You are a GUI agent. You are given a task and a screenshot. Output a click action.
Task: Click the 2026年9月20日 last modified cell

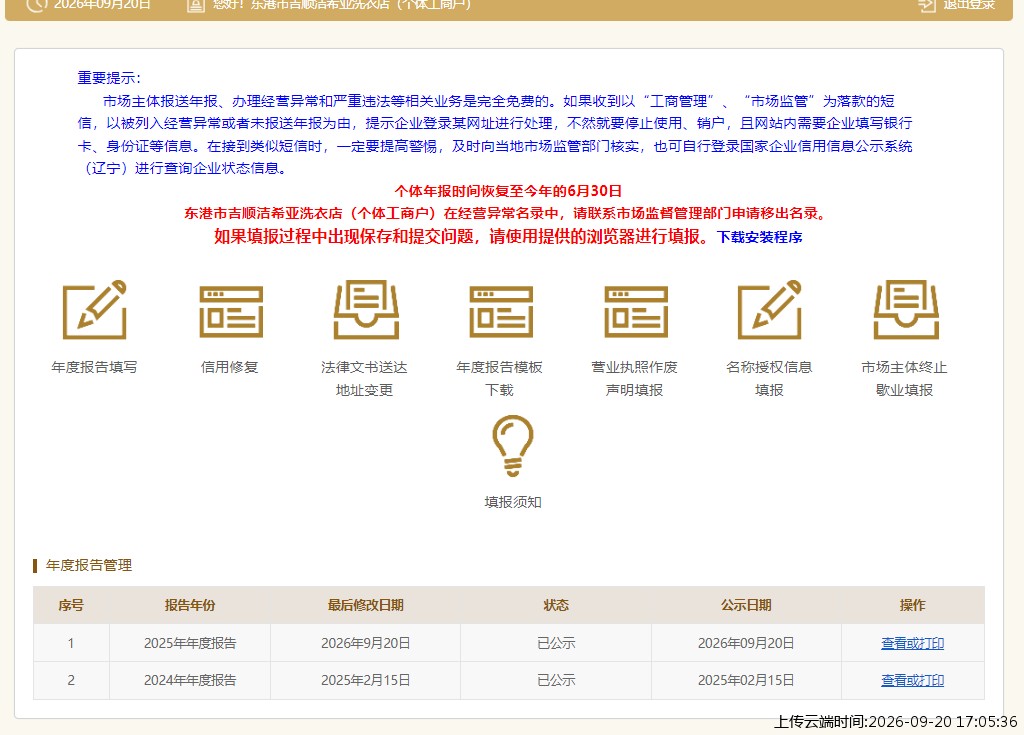(366, 644)
